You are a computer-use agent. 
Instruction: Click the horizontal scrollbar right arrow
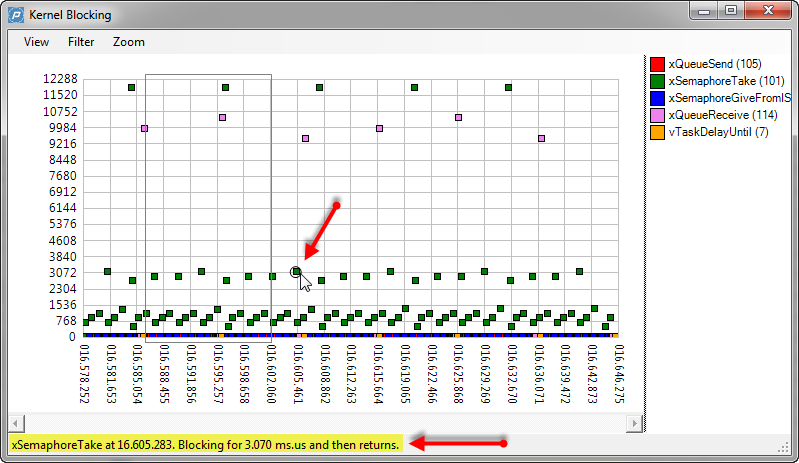click(x=632, y=423)
